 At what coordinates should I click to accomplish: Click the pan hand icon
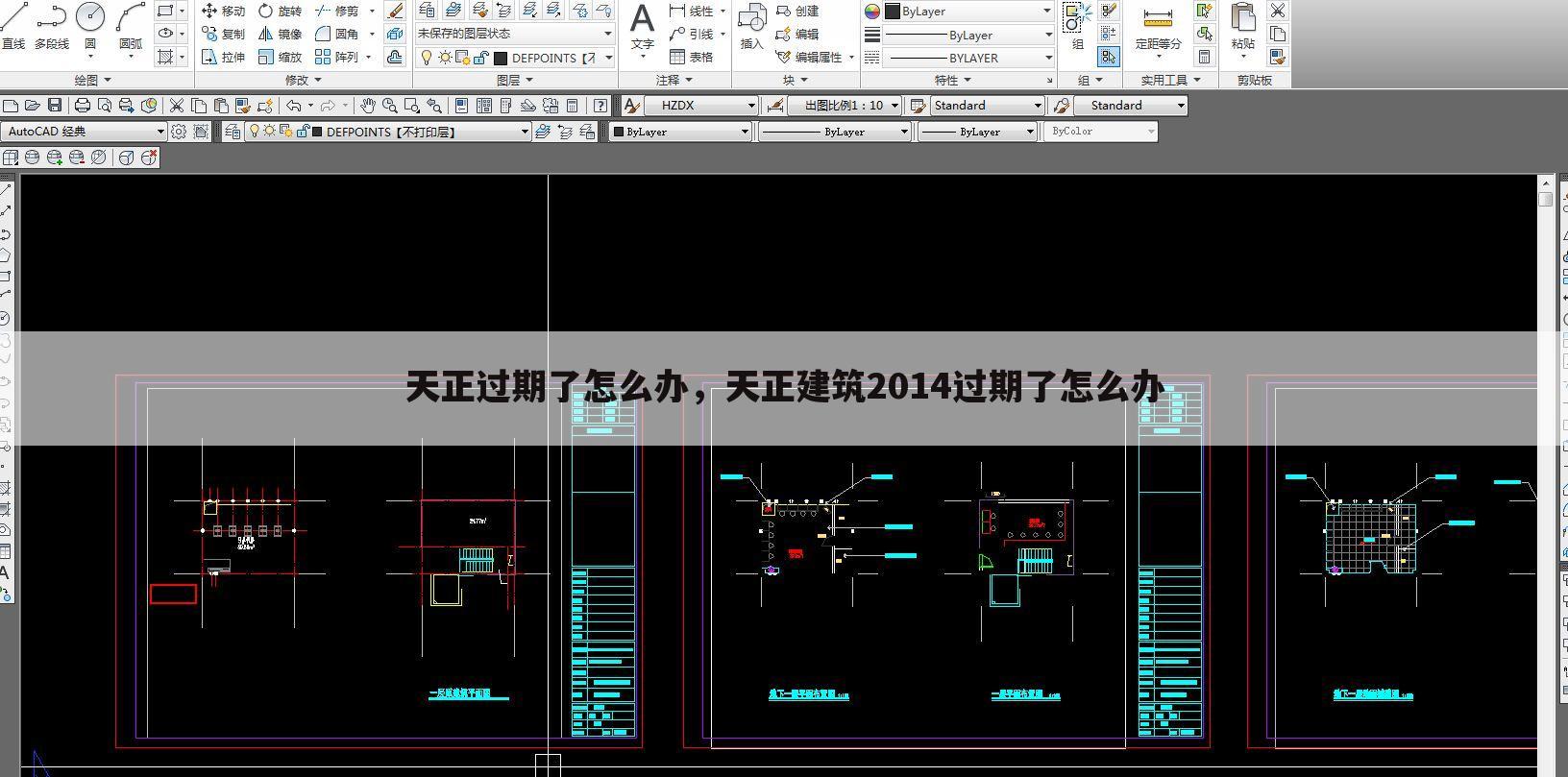tap(367, 106)
